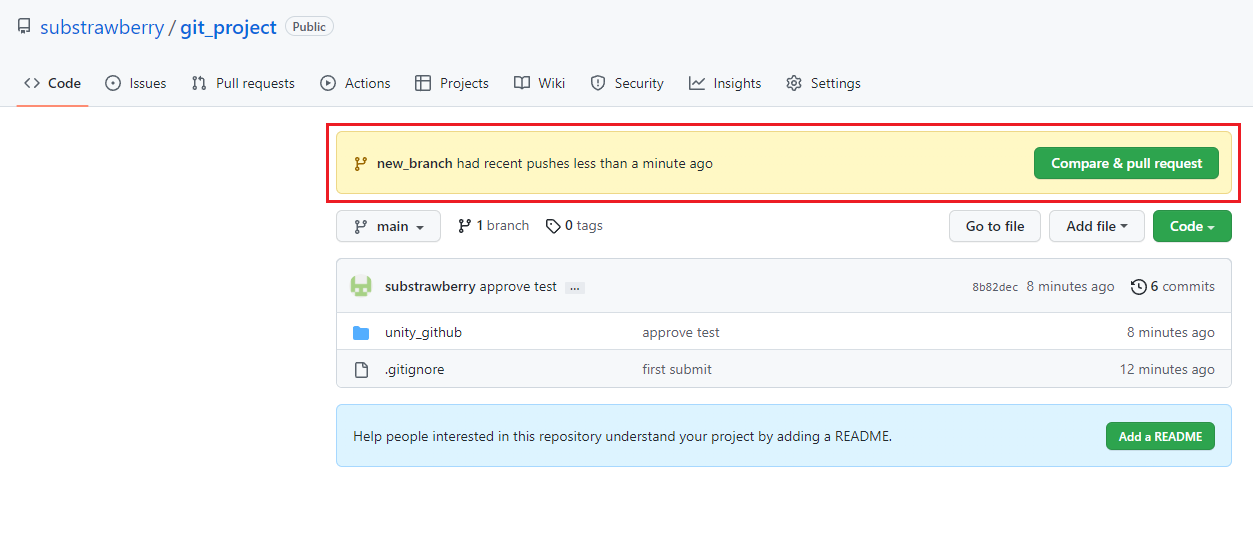1253x533 pixels.
Task: Click 8 minutes ago timestamp beside commit hash
Action: point(1070,286)
